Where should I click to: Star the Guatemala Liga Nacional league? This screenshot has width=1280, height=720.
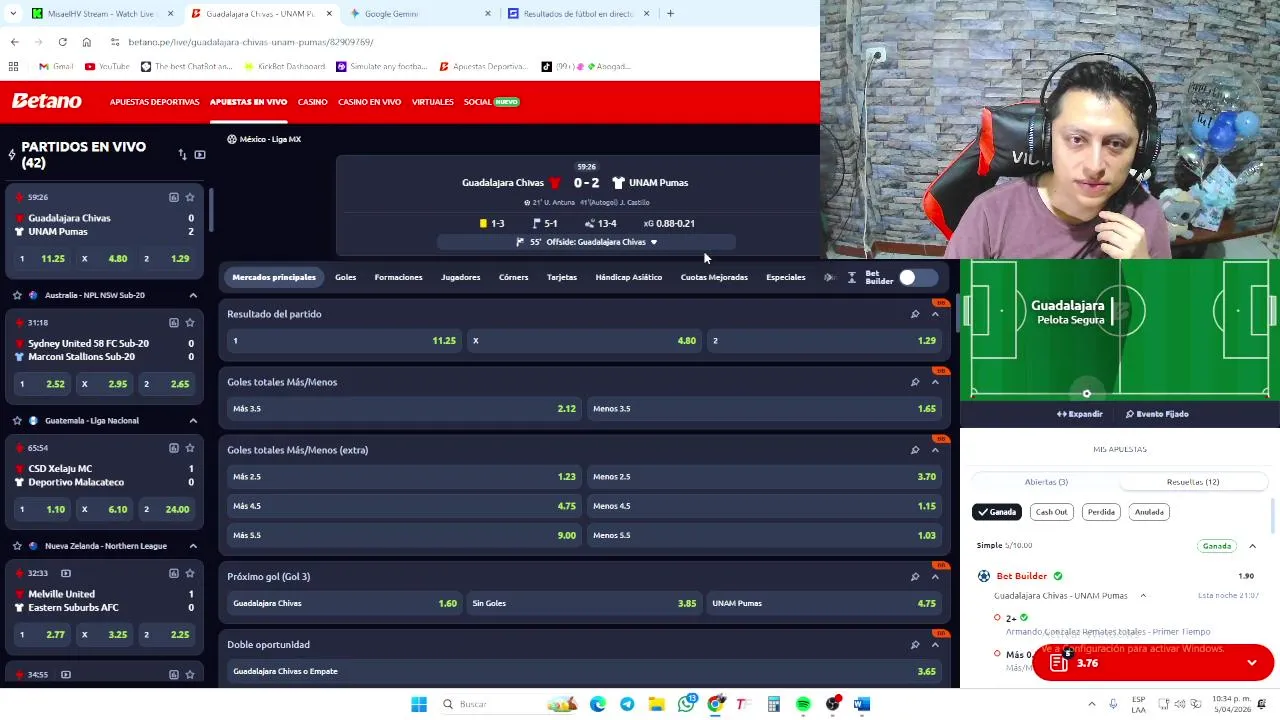point(17,420)
